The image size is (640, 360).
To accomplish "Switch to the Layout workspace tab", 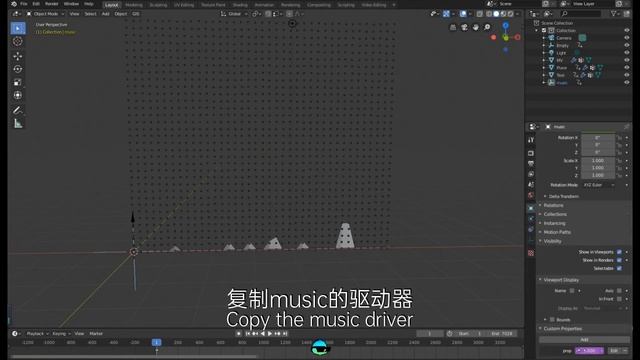I will click(111, 5).
